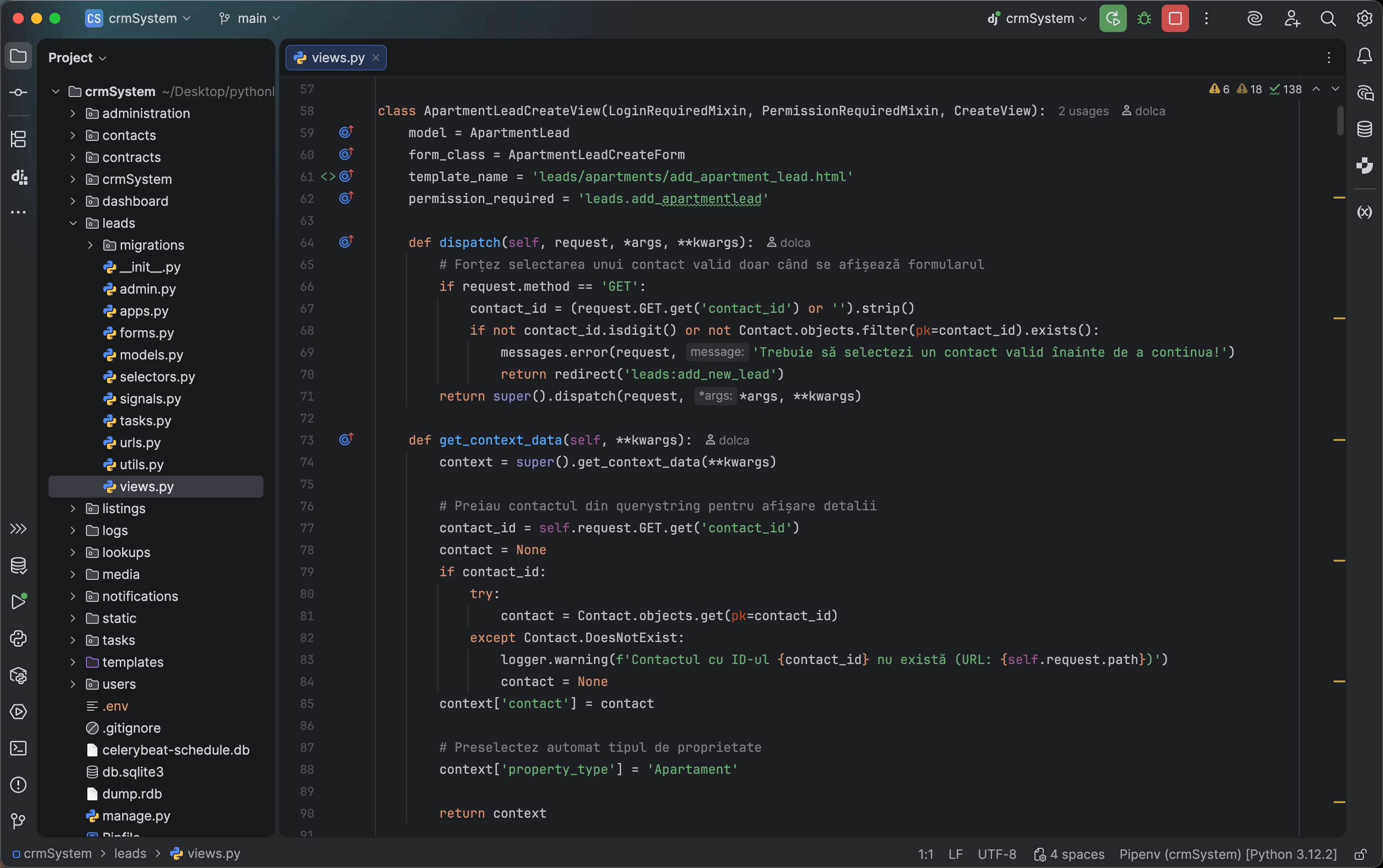This screenshot has width=1383, height=868.
Task: Expand the contacts folder
Action: click(x=73, y=135)
